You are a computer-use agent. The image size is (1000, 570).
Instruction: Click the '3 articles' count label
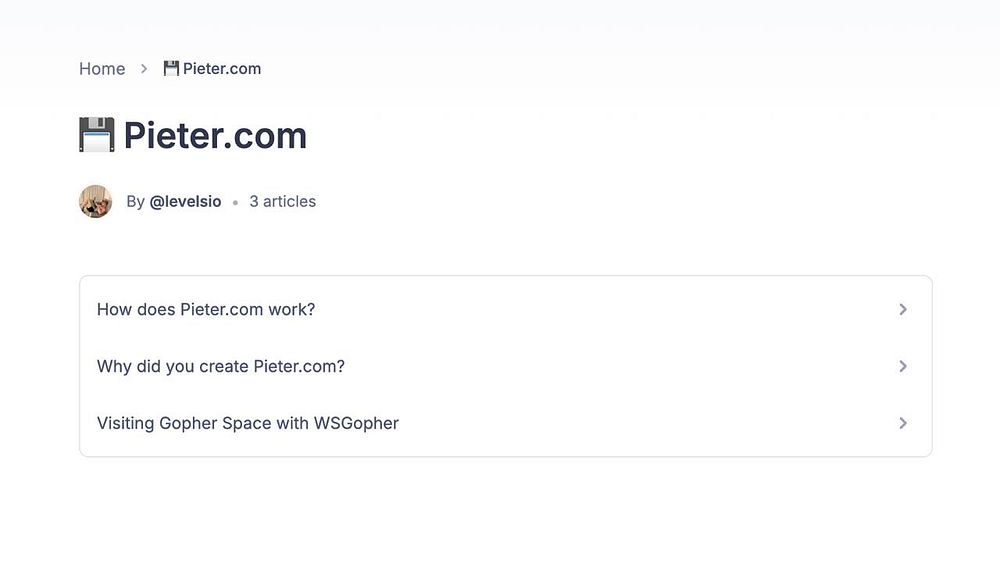pos(282,201)
